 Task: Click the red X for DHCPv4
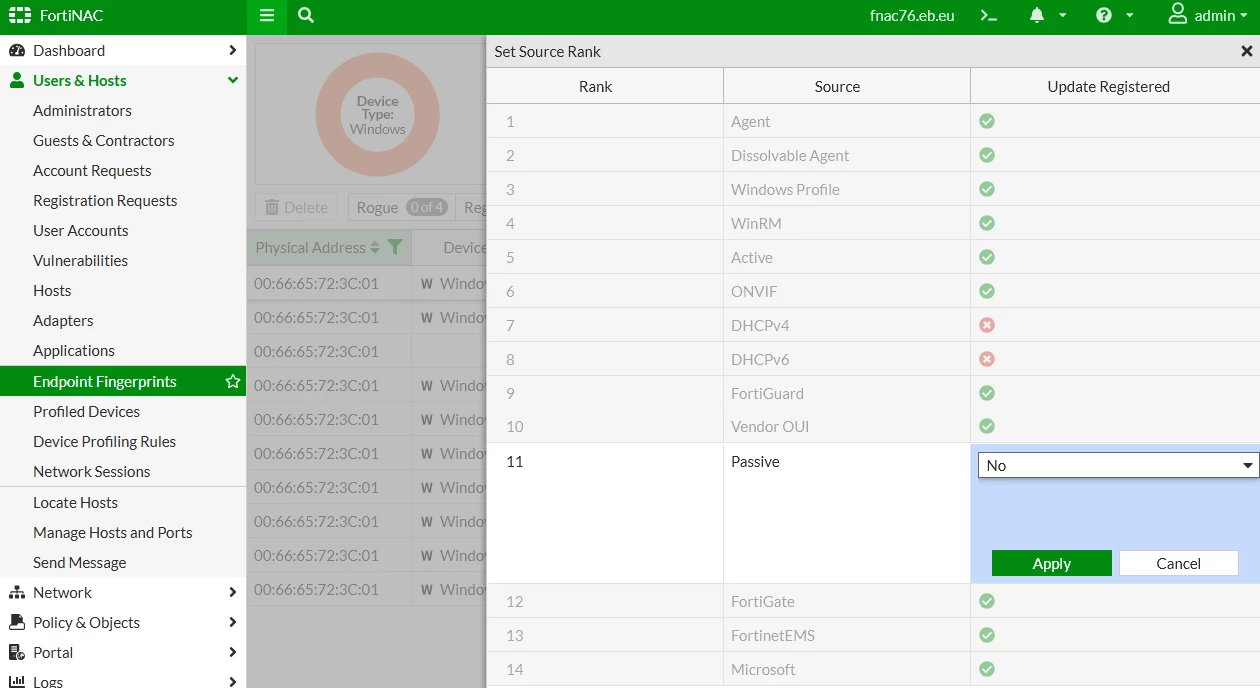[x=987, y=325]
